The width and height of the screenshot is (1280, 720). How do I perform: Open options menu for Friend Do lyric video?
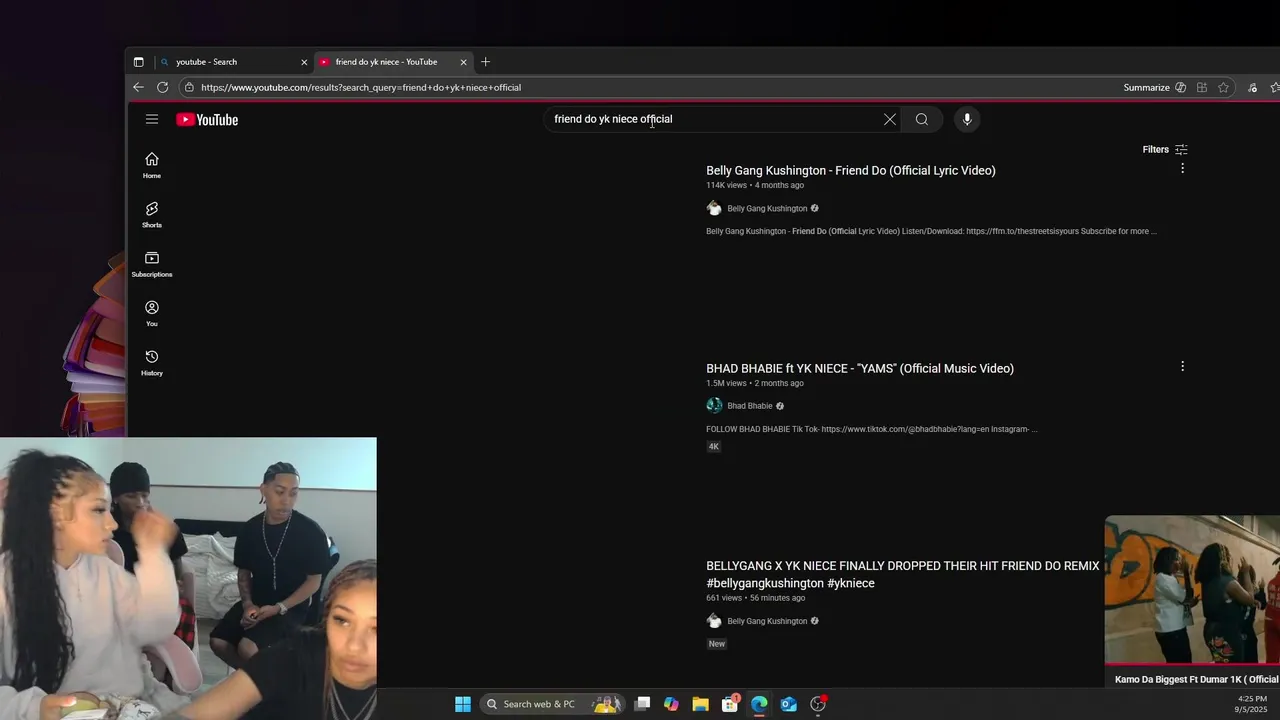pos(1182,168)
